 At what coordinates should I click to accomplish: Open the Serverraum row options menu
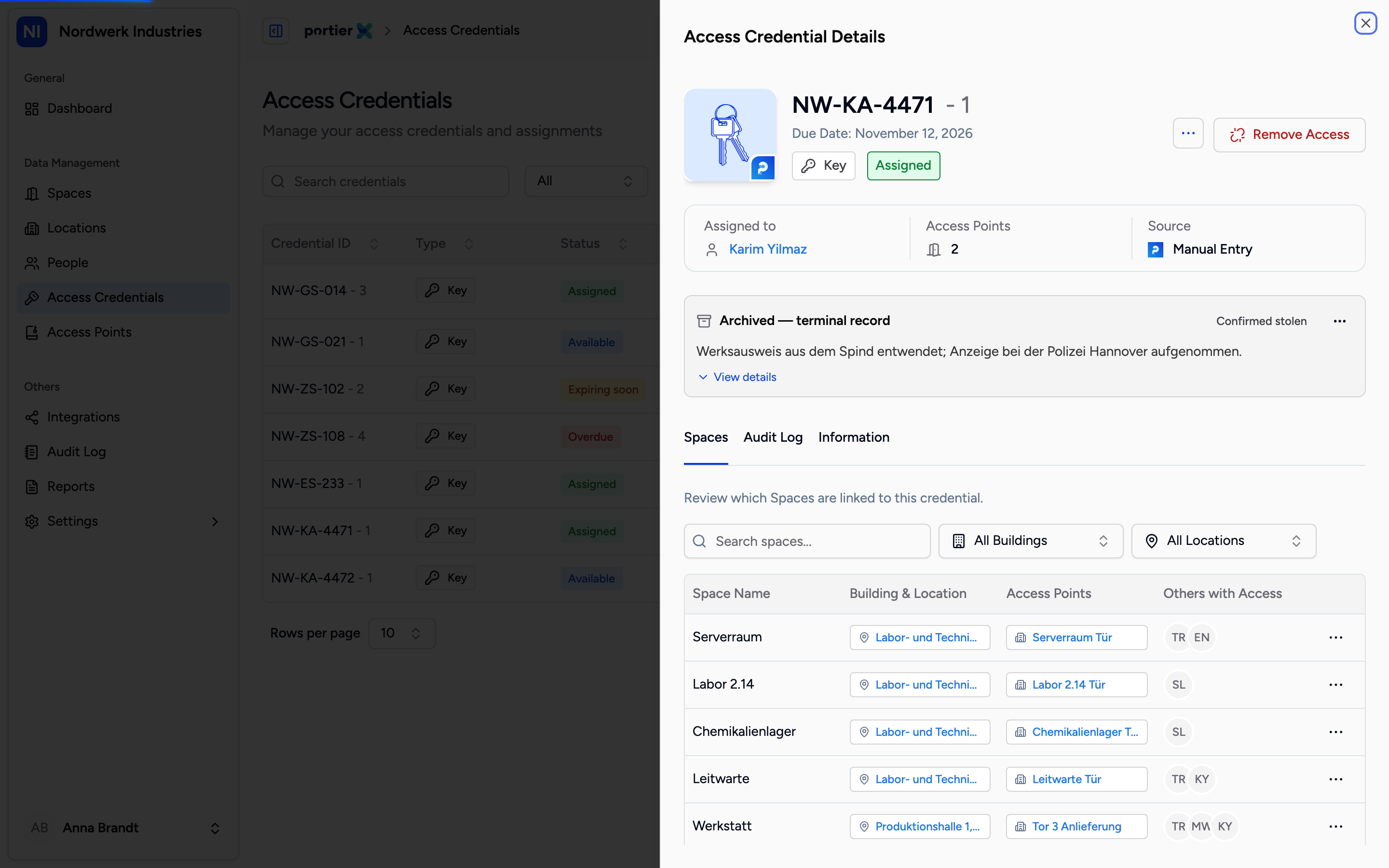click(1335, 638)
